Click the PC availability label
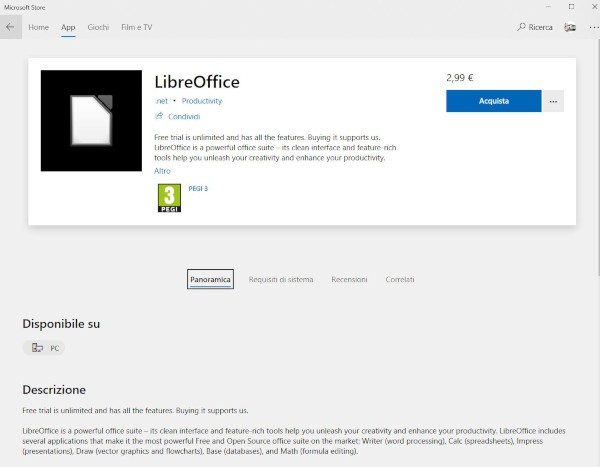600x467 pixels. tap(55, 348)
